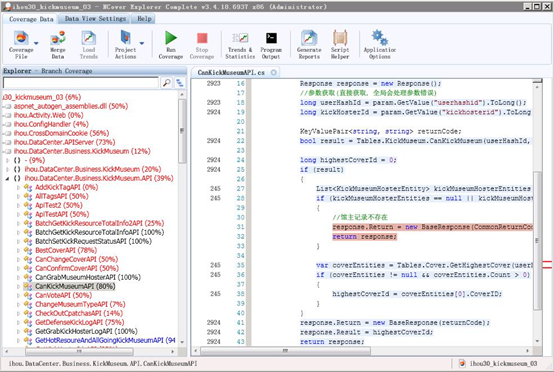Click the namespace braces icon for KickMuseum.API
Viewport: 554px width, 372px height.
coord(17,178)
